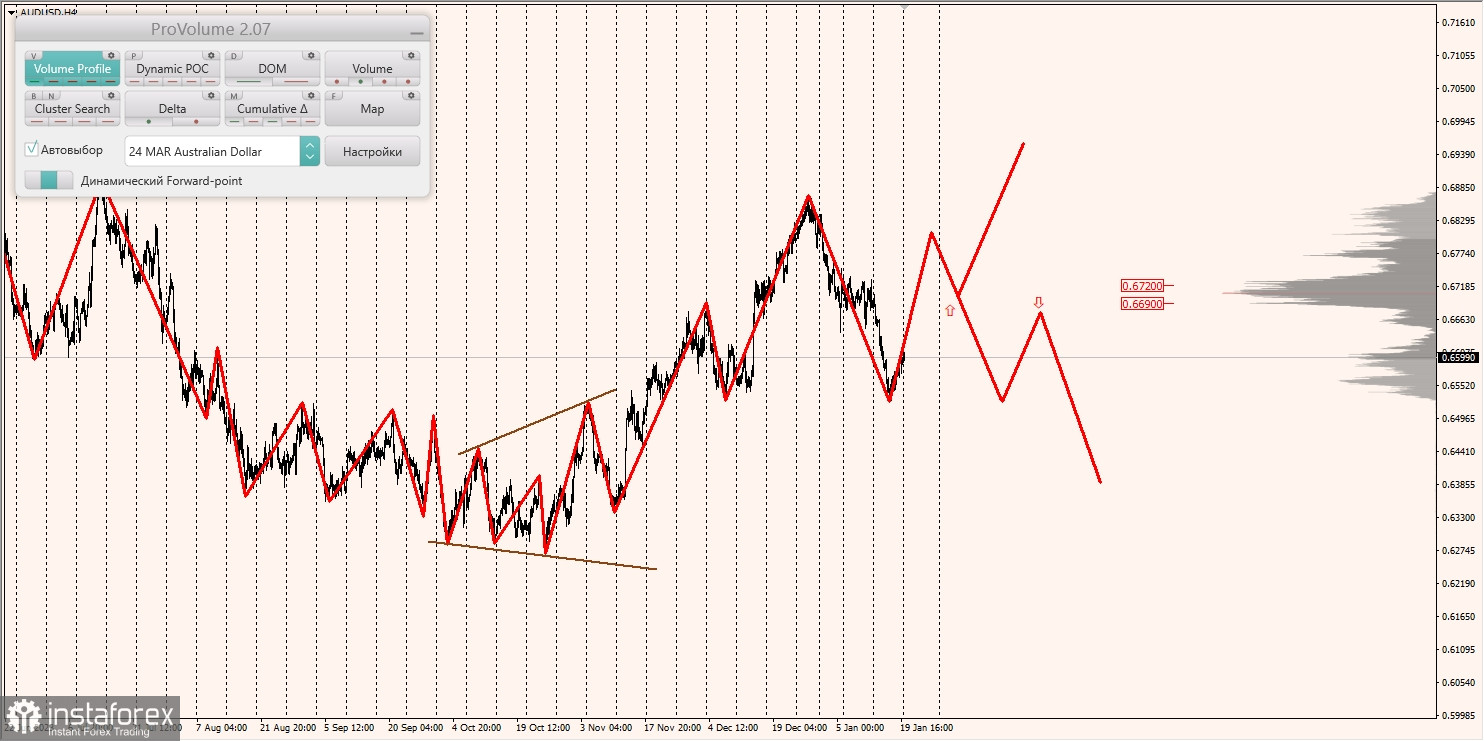Open settings gear on Cumulative Δ button
1484x741 pixels.
click(x=311, y=95)
